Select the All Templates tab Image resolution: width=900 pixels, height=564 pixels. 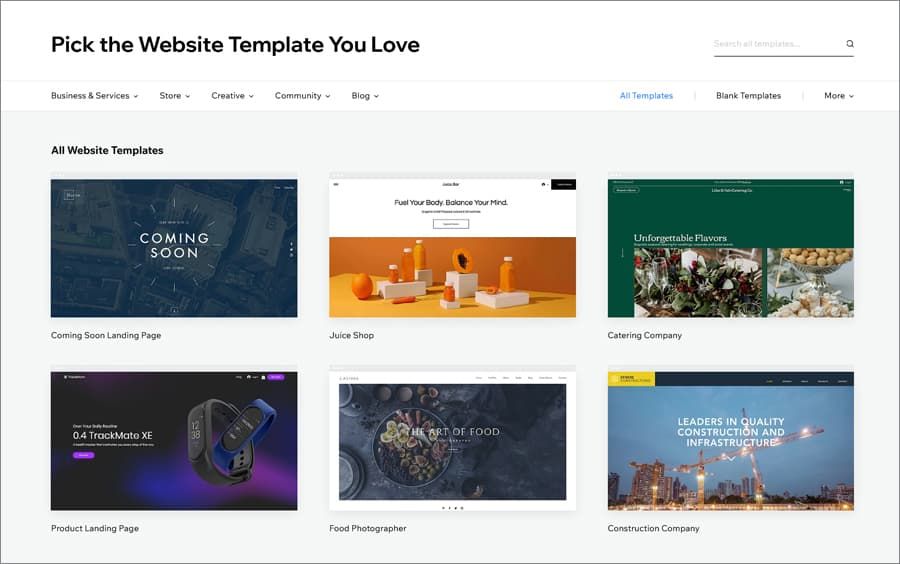pos(646,96)
